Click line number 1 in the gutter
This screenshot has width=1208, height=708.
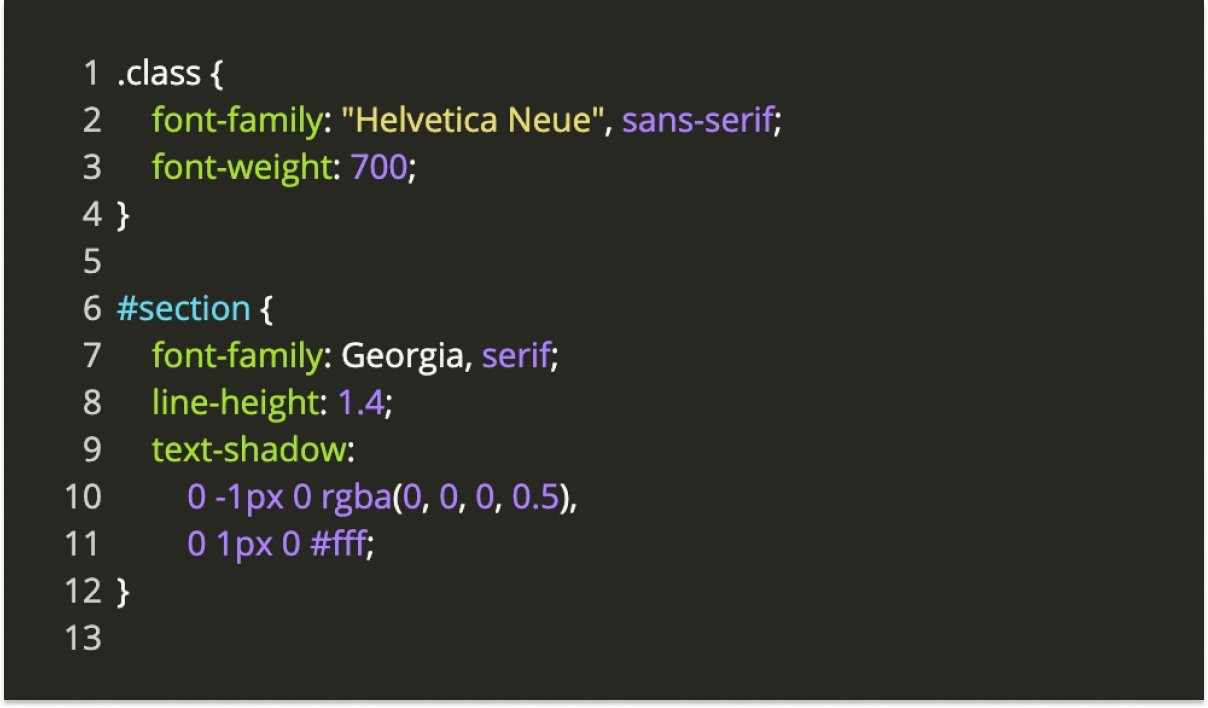(x=91, y=74)
